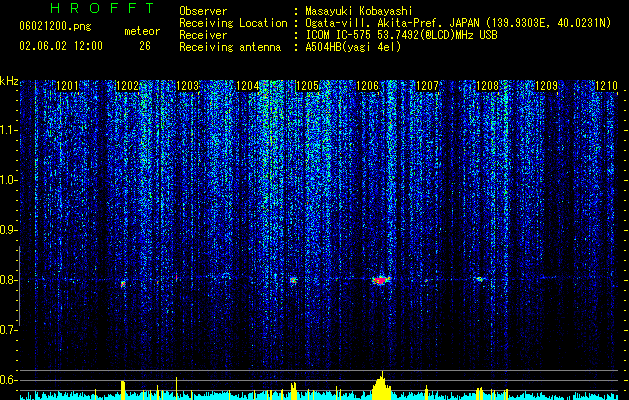Click the meteor count value 26

click(x=145, y=46)
